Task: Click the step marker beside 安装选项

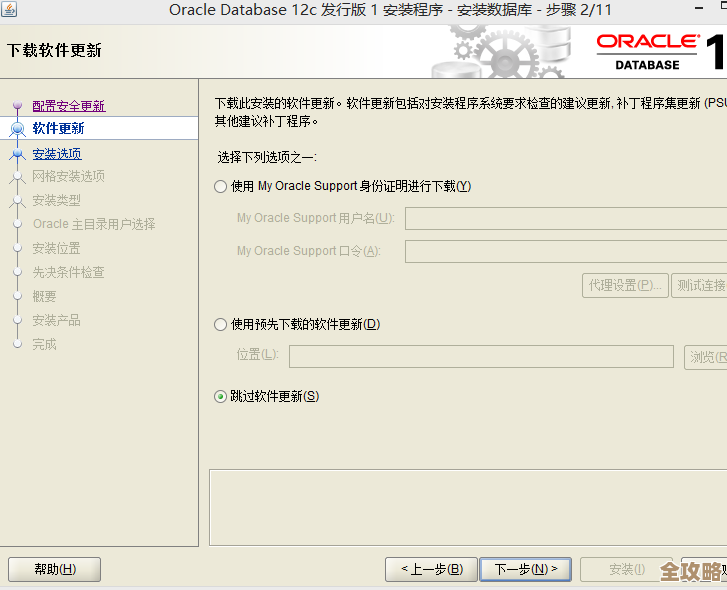Action: click(18, 153)
